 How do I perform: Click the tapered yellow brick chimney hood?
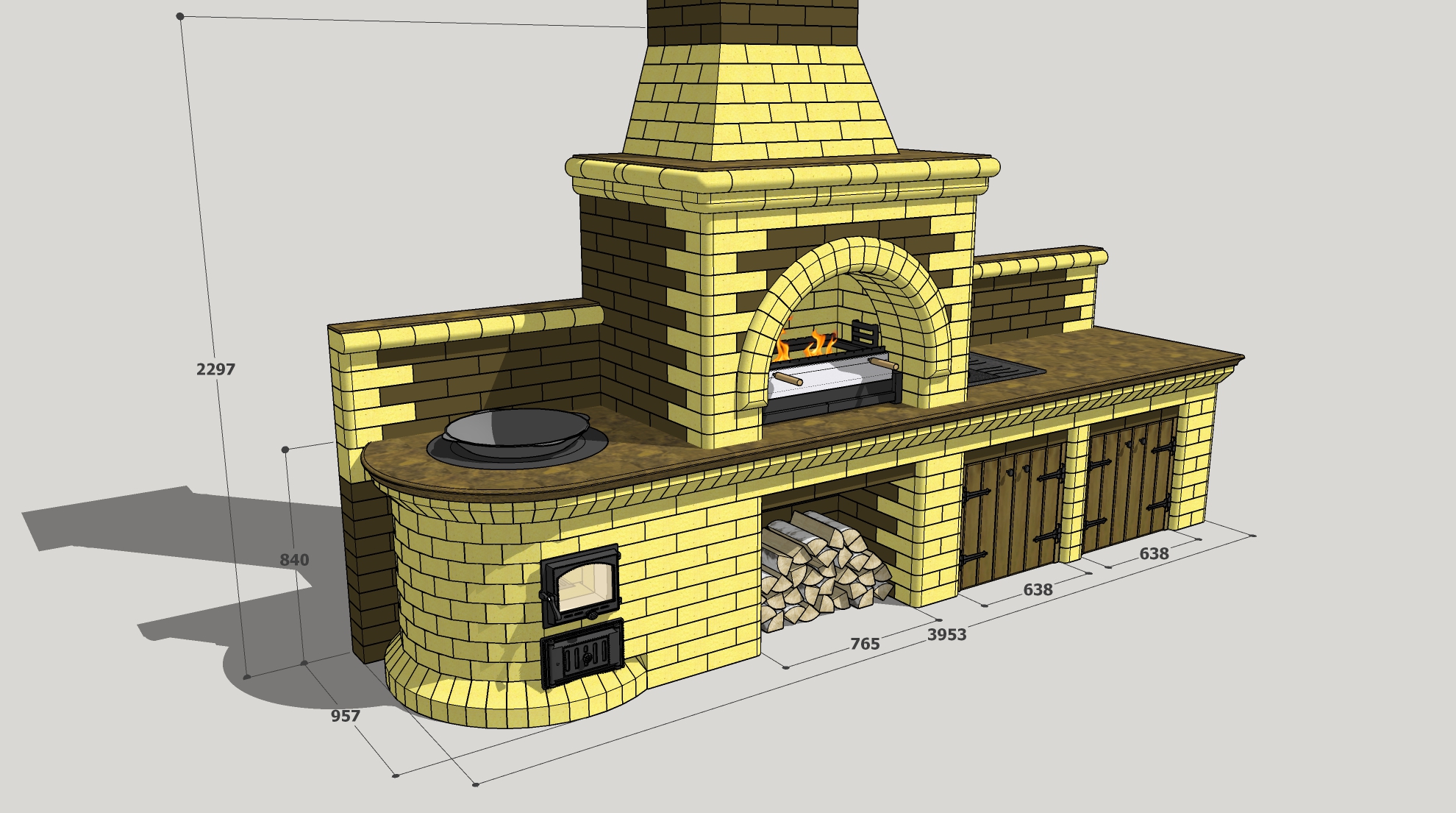click(x=760, y=102)
